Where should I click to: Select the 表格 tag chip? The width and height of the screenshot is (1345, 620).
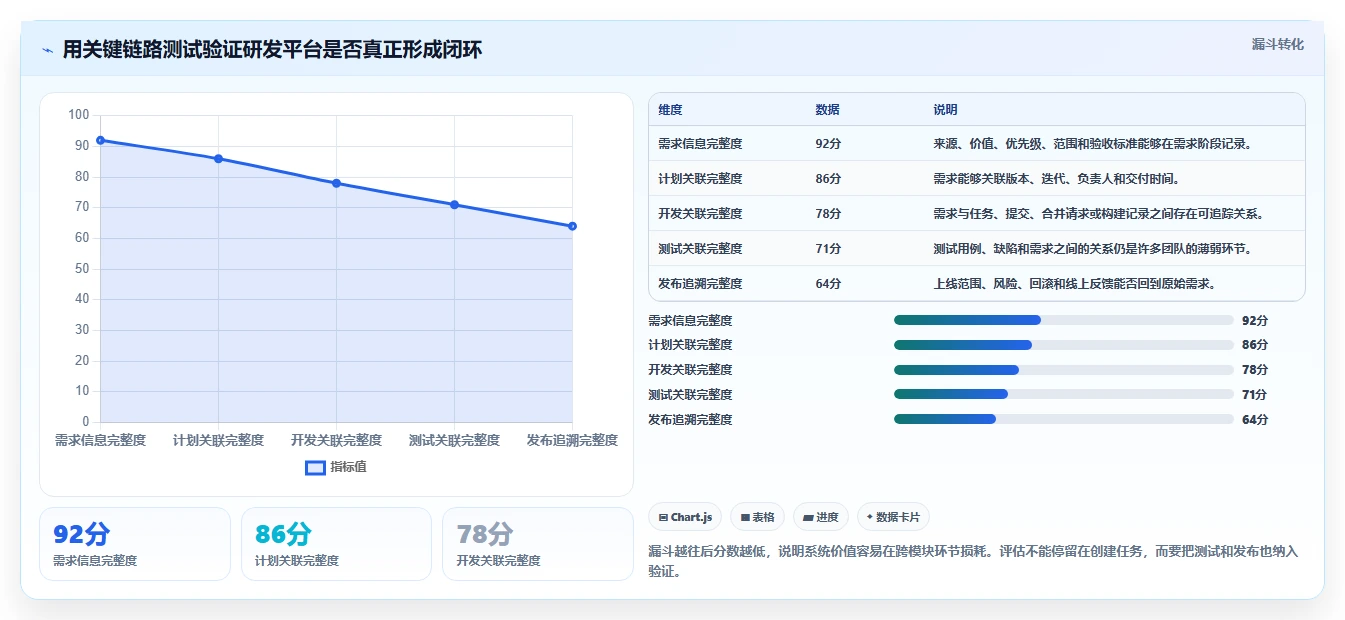[x=758, y=517]
